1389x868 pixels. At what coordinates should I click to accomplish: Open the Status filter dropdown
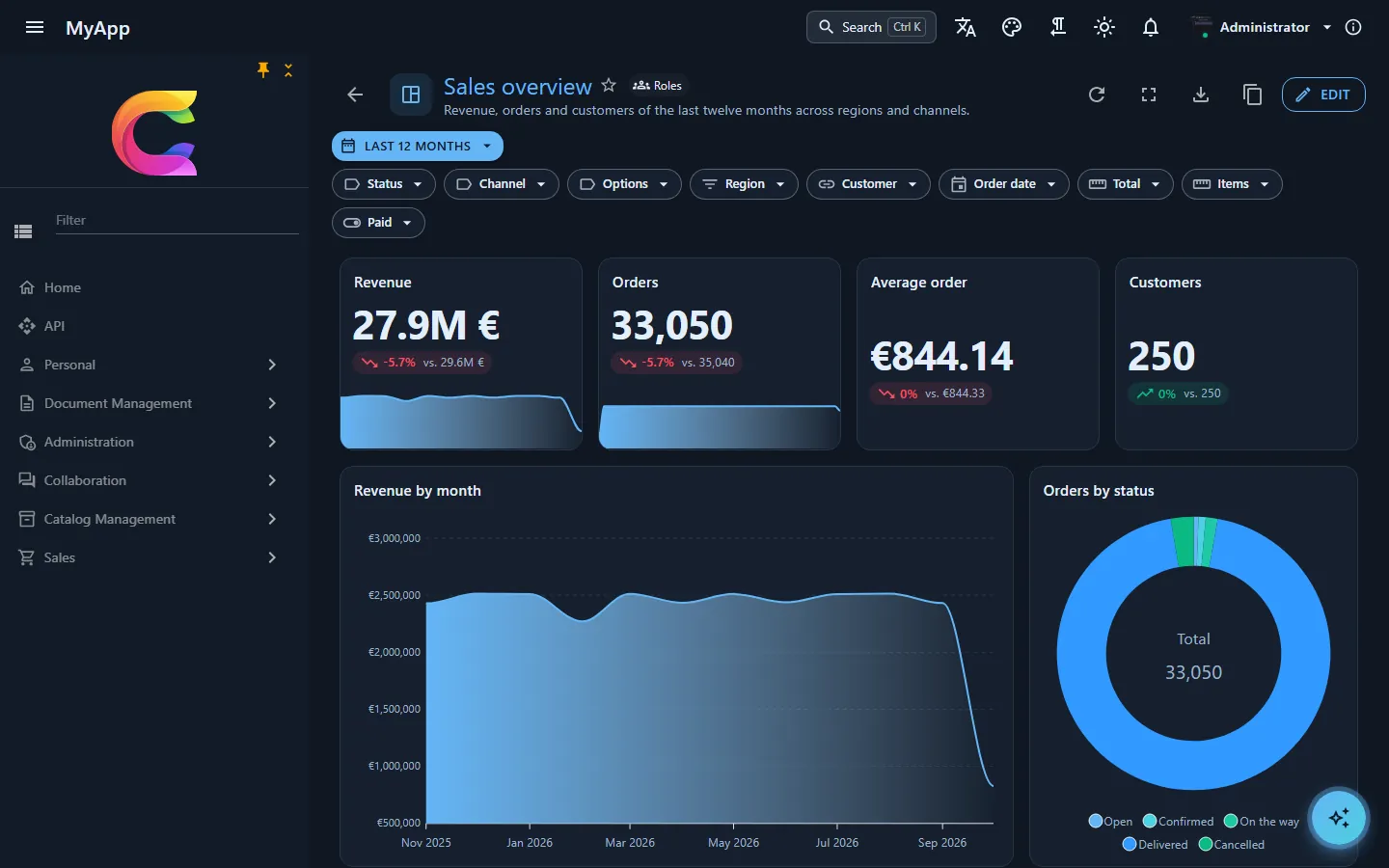click(384, 184)
